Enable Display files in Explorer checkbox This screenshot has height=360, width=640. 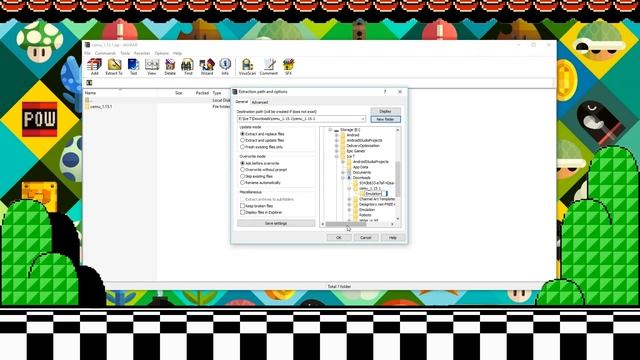coord(261,213)
